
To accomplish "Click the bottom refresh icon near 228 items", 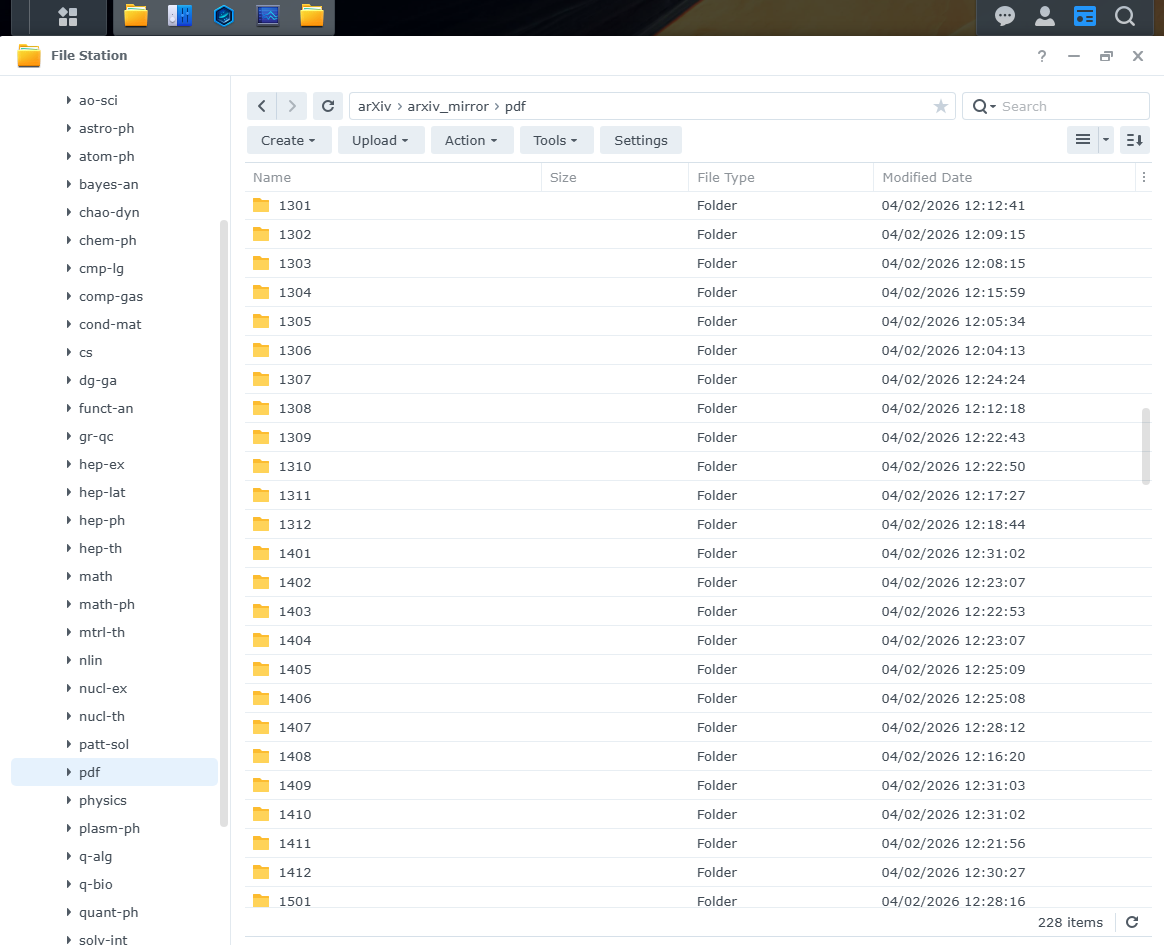I will [x=1131, y=922].
